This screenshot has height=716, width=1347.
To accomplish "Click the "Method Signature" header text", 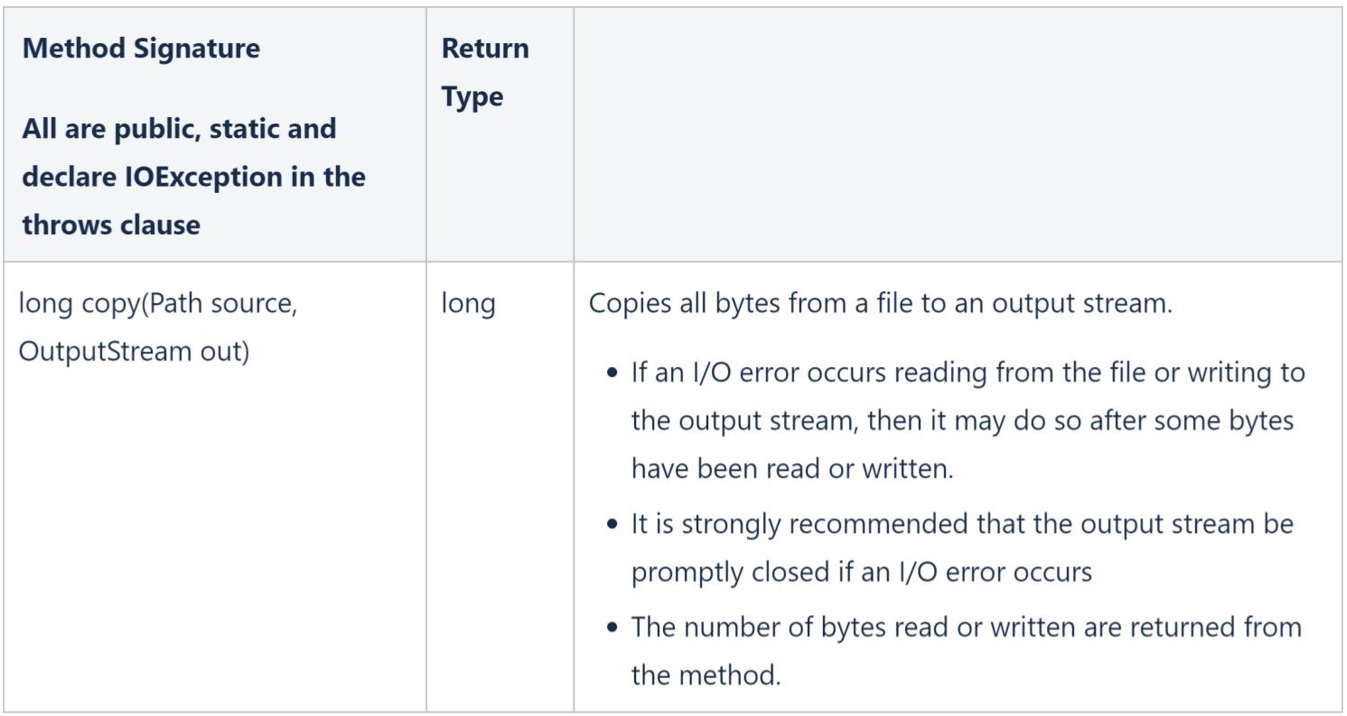I will 141,48.
